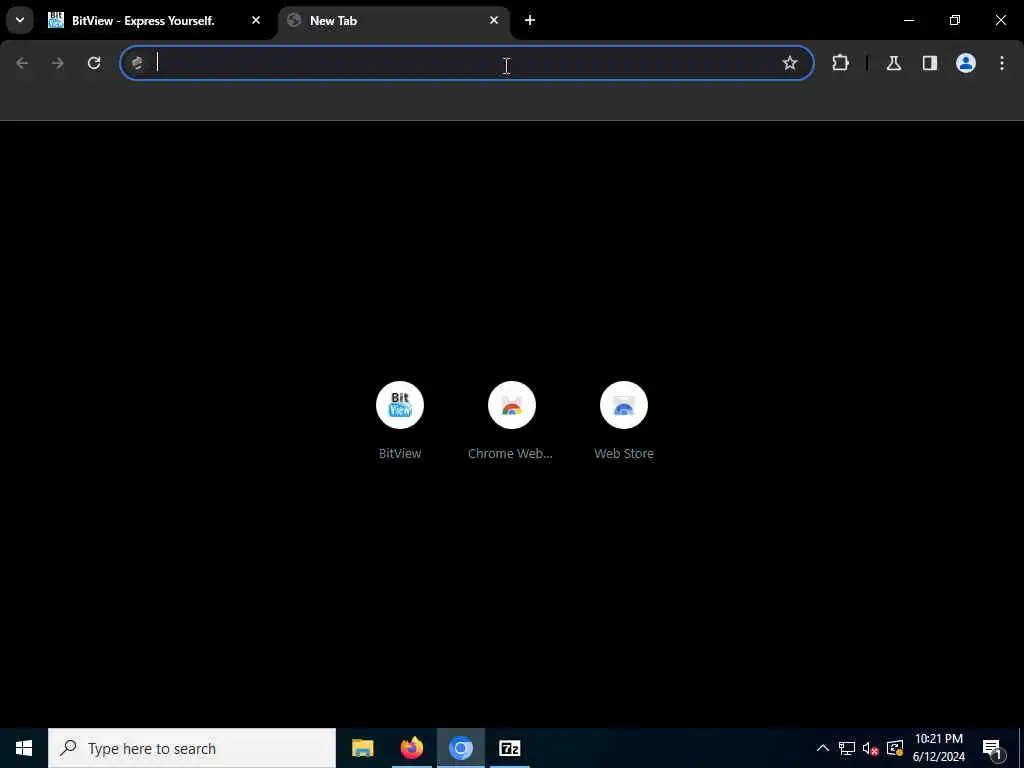1024x768 pixels.
Task: Open the Chrome Web... shortcut tile
Action: point(511,421)
